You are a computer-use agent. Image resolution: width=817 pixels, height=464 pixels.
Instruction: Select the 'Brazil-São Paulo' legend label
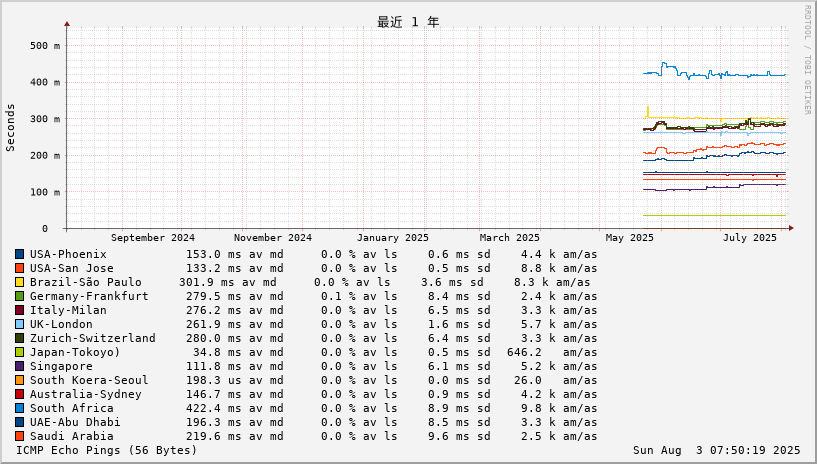tap(85, 282)
